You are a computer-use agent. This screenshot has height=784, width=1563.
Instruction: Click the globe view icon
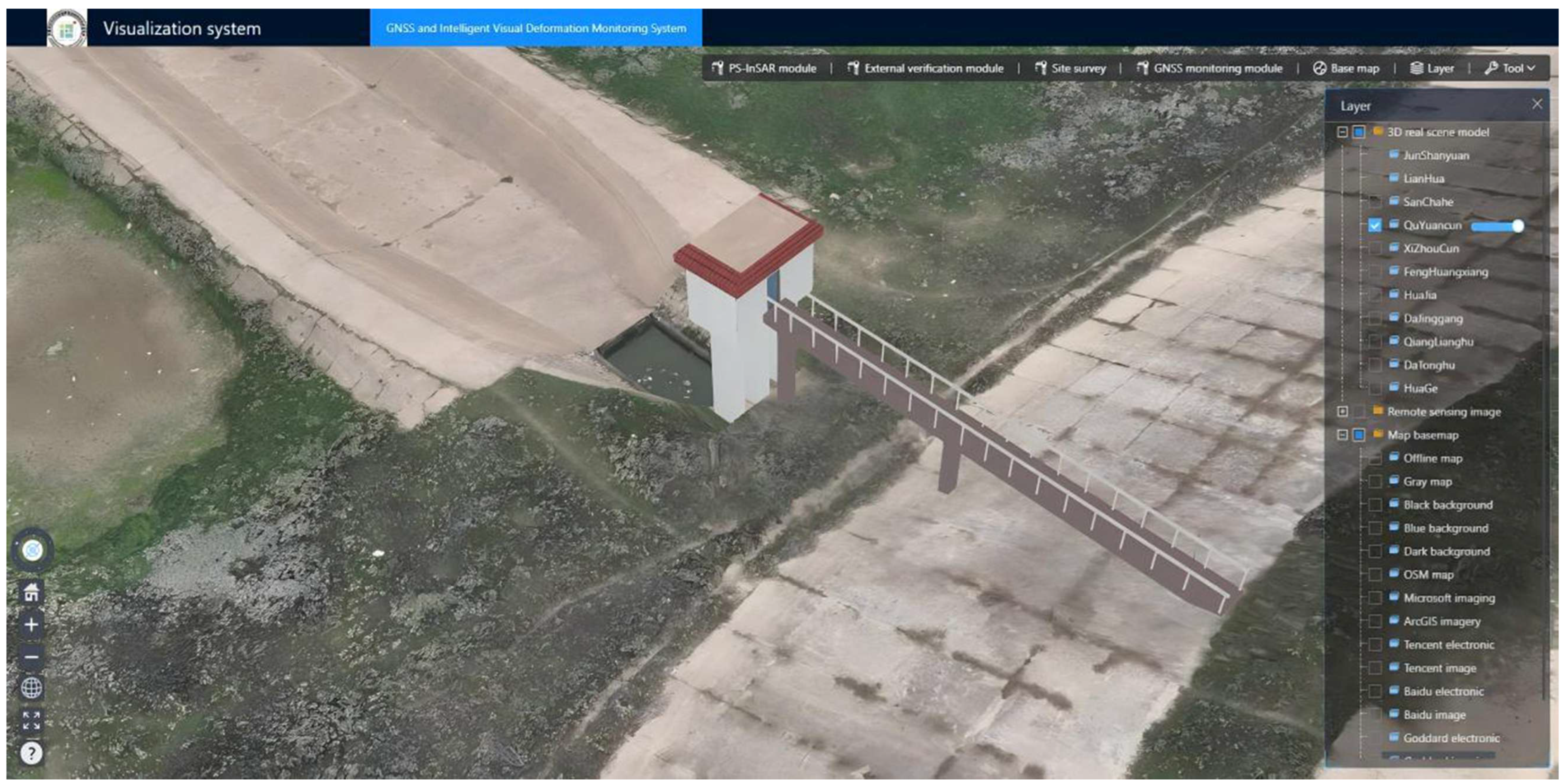32,688
